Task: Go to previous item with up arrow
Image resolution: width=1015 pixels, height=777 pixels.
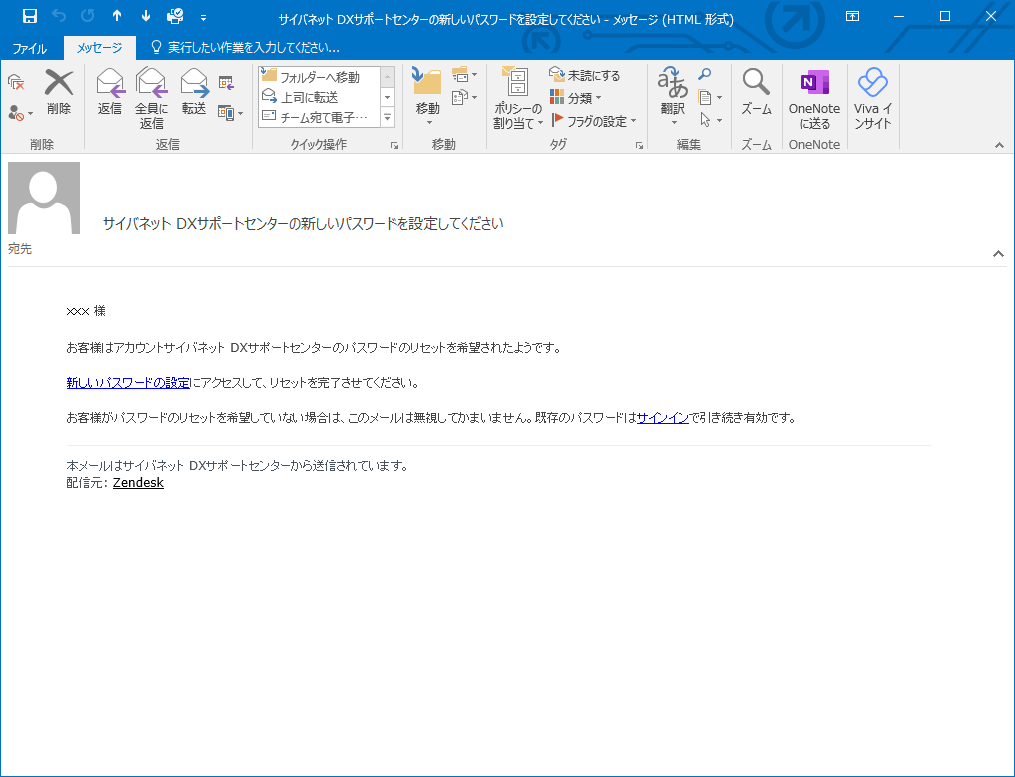Action: point(117,17)
